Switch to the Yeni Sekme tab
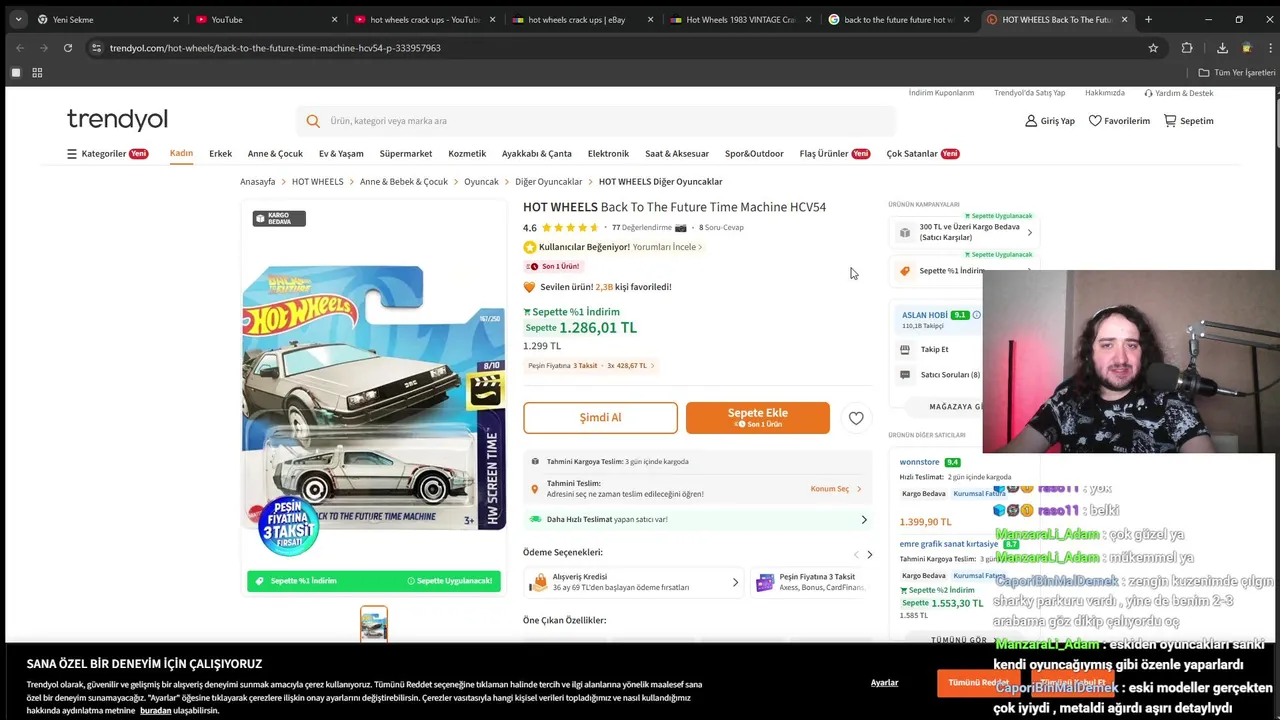 pos(108,19)
